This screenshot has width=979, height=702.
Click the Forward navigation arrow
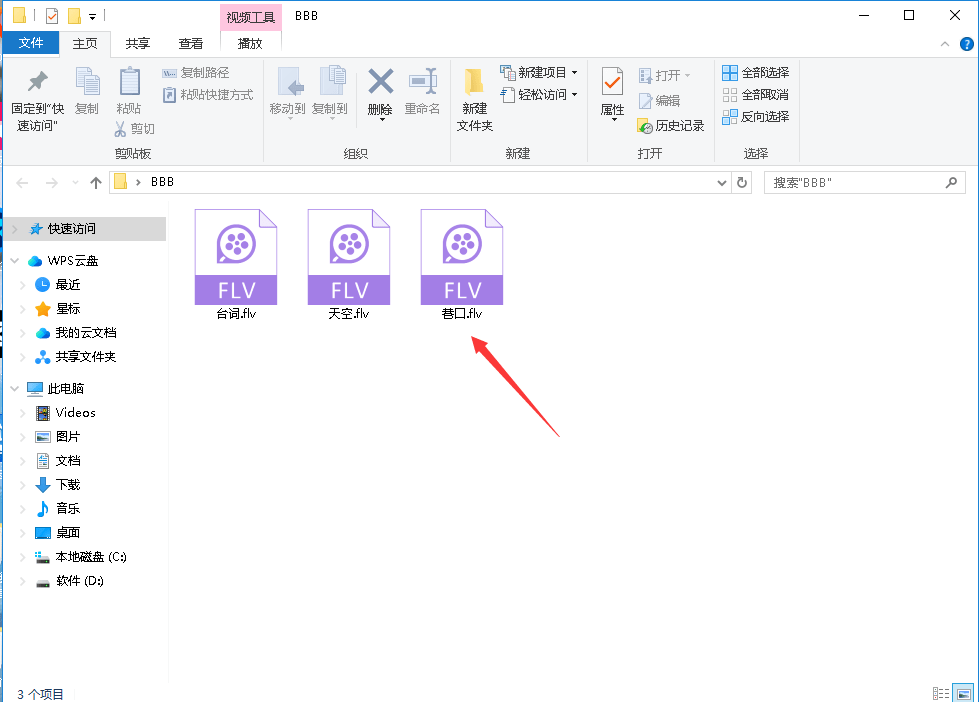pyautogui.click(x=52, y=183)
